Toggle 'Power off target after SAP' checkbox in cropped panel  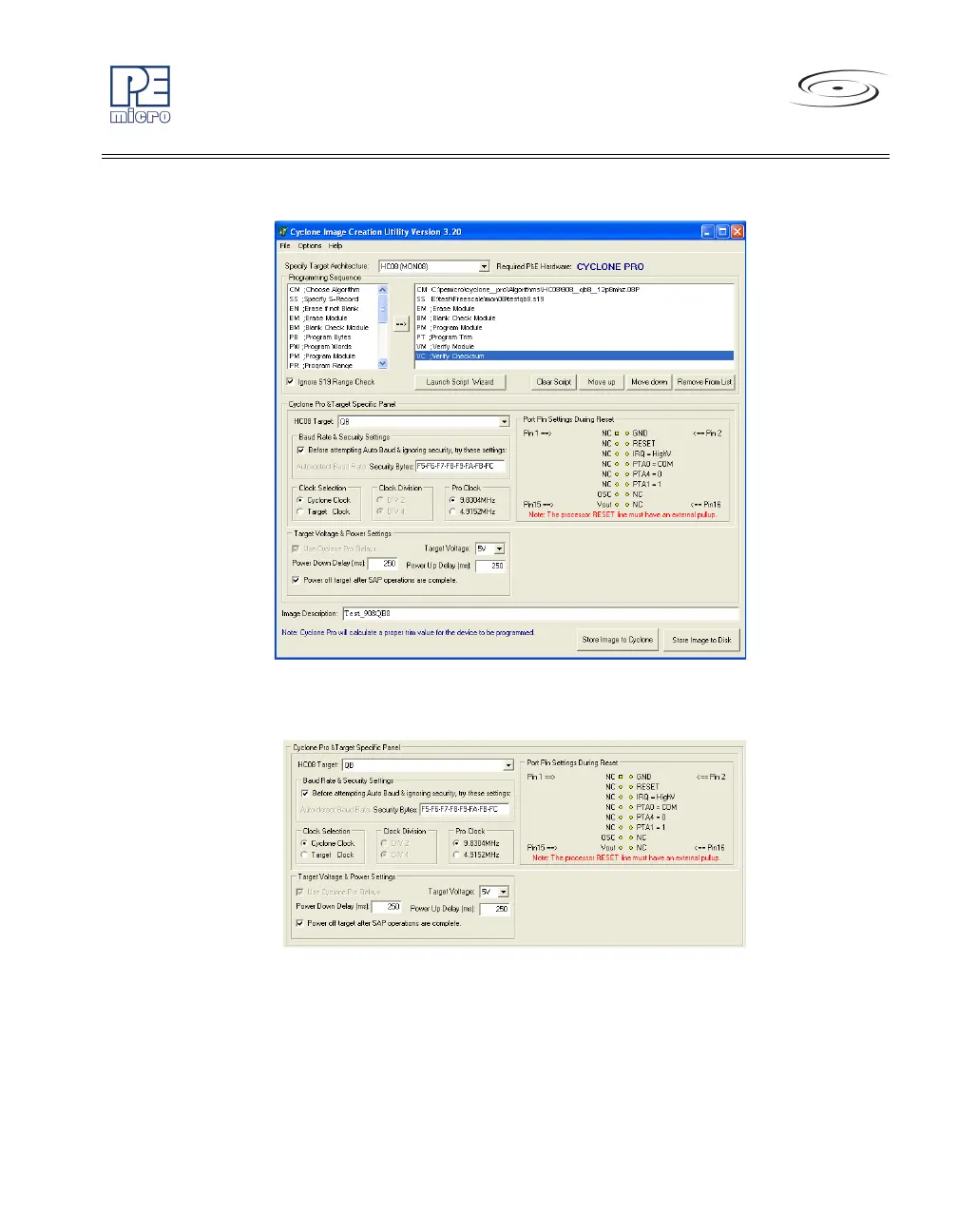pos(300,923)
